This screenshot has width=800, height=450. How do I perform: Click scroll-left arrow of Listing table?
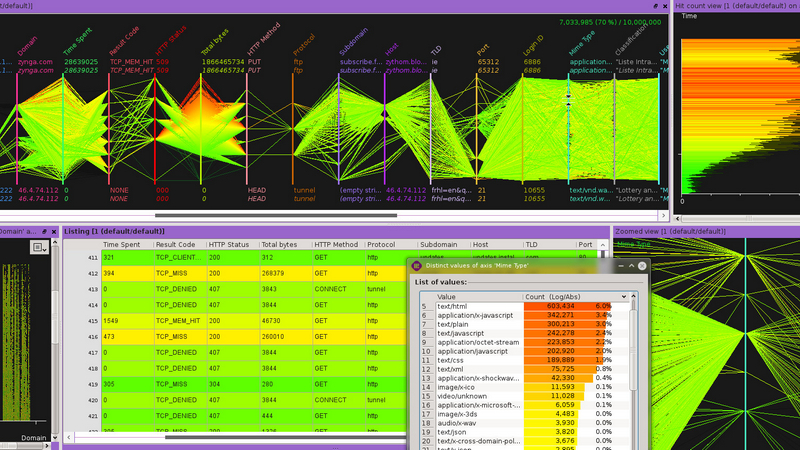click(x=69, y=437)
